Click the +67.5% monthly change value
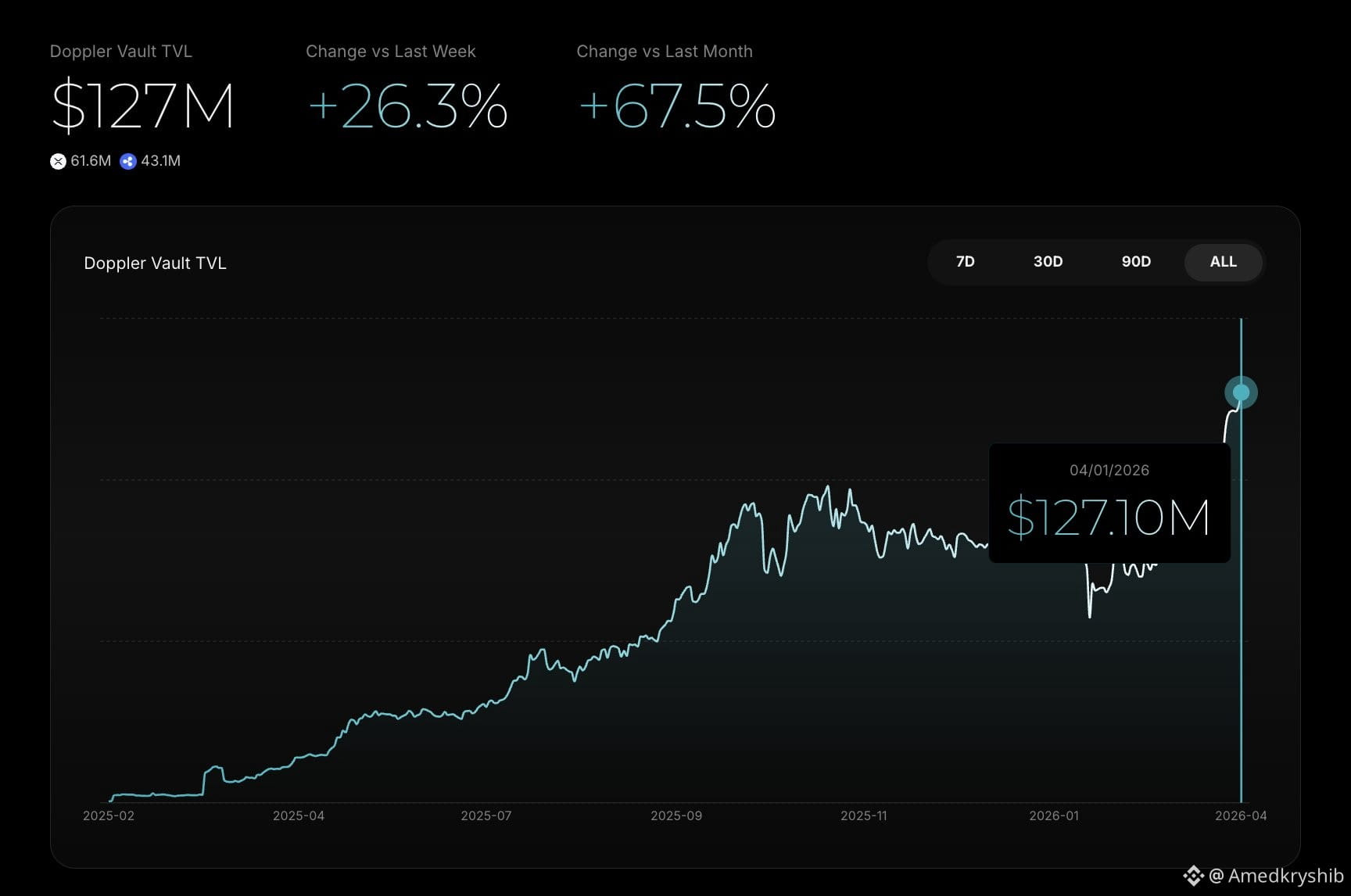1351x896 pixels. [x=676, y=106]
